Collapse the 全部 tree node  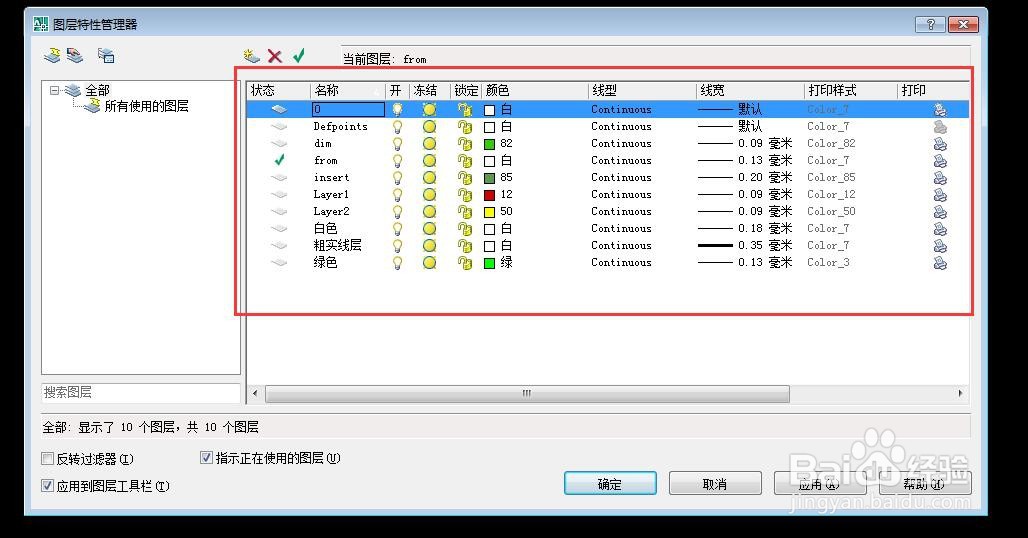coord(54,90)
